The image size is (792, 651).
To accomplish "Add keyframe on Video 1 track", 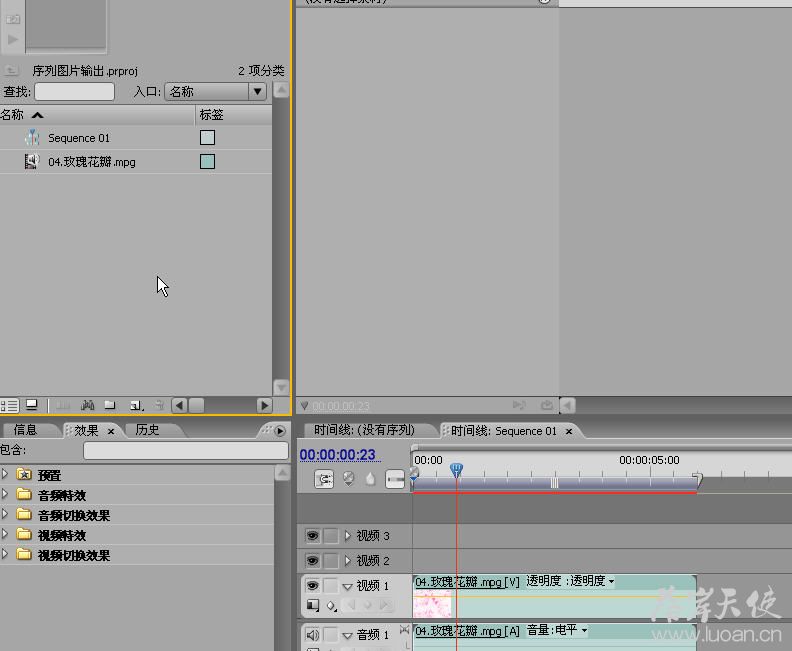I will [368, 605].
